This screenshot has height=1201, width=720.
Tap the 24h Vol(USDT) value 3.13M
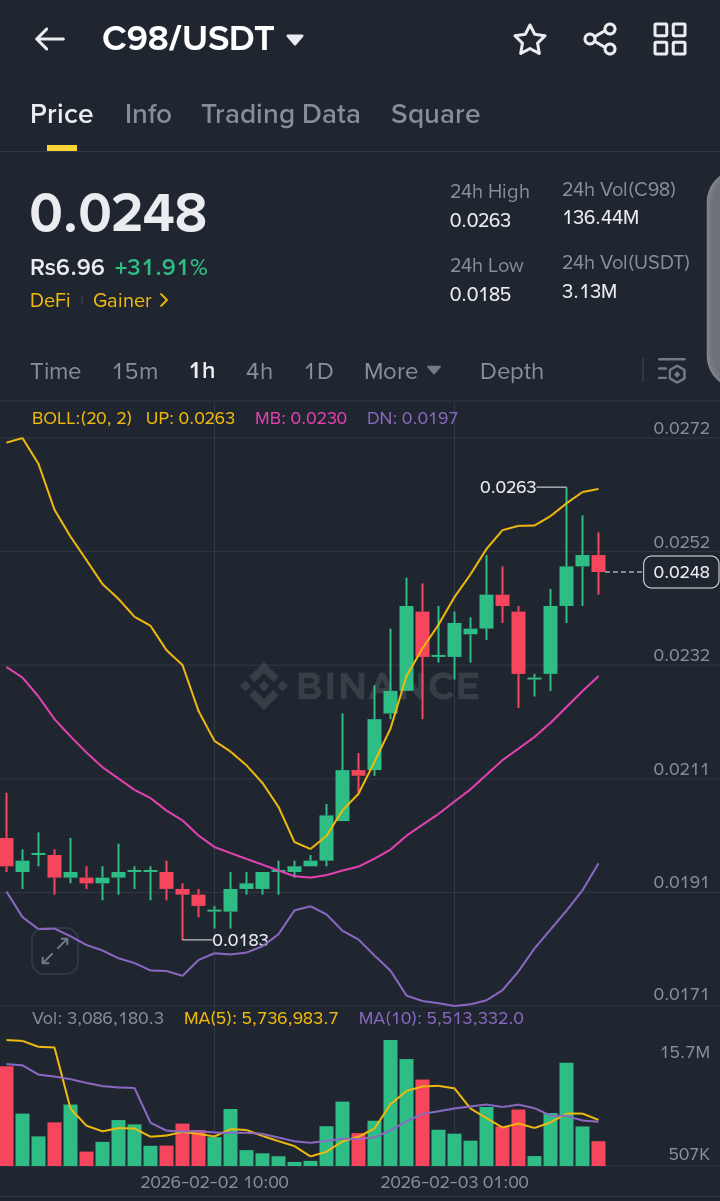(589, 291)
